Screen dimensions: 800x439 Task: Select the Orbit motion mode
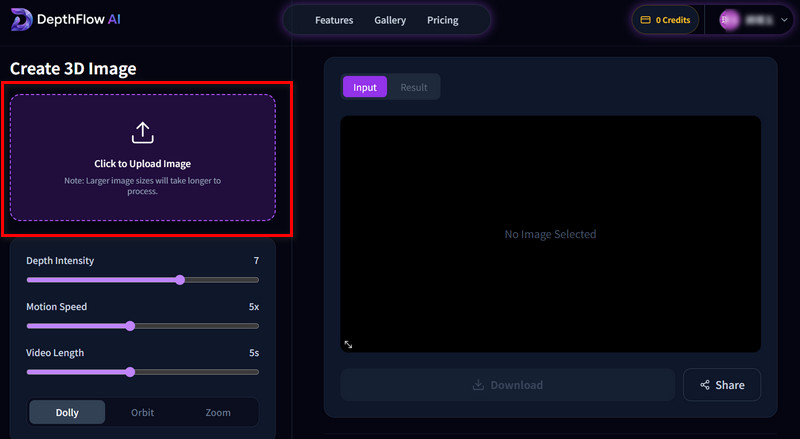click(x=143, y=412)
